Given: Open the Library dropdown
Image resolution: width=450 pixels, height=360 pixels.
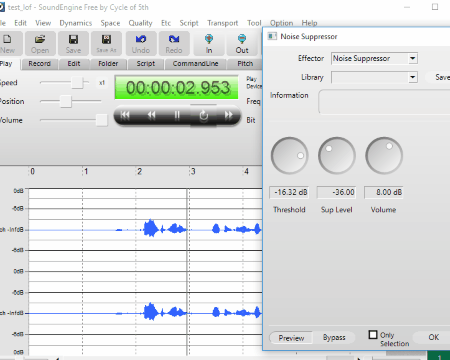Looking at the screenshot, I should tap(413, 77).
